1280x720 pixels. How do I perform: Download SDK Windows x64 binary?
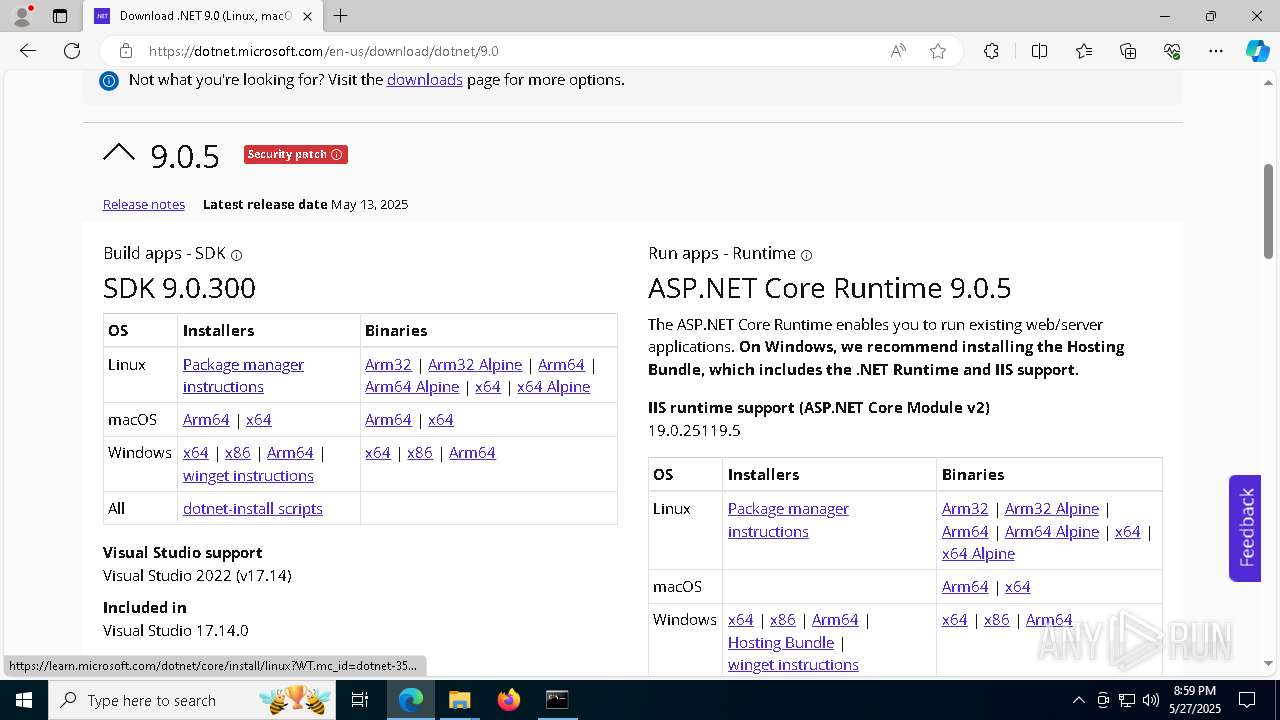[378, 453]
